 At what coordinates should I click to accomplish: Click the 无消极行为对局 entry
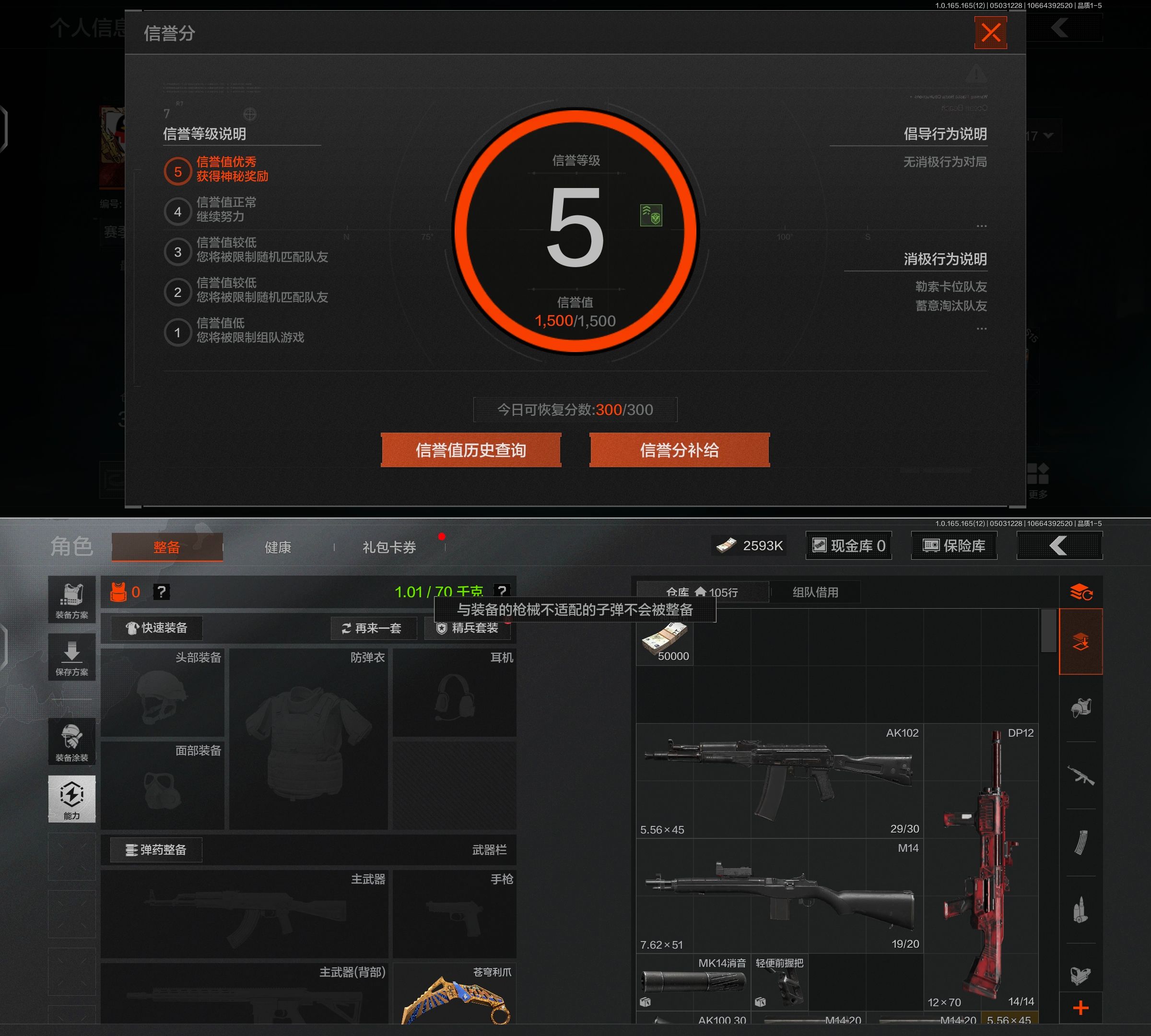(x=945, y=162)
